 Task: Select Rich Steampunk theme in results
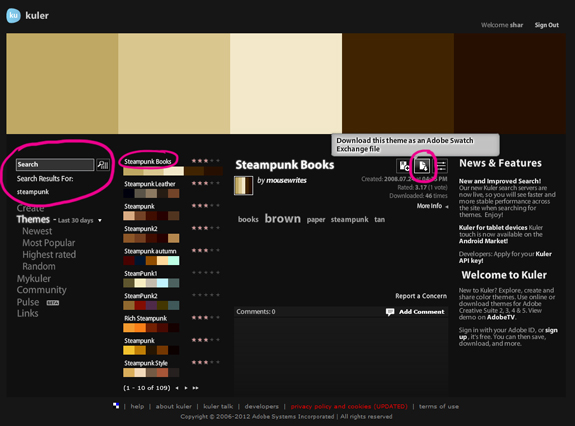point(145,318)
